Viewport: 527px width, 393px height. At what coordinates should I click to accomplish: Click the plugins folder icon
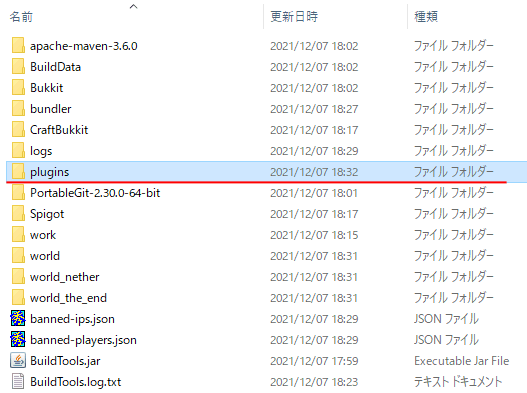click(18, 171)
